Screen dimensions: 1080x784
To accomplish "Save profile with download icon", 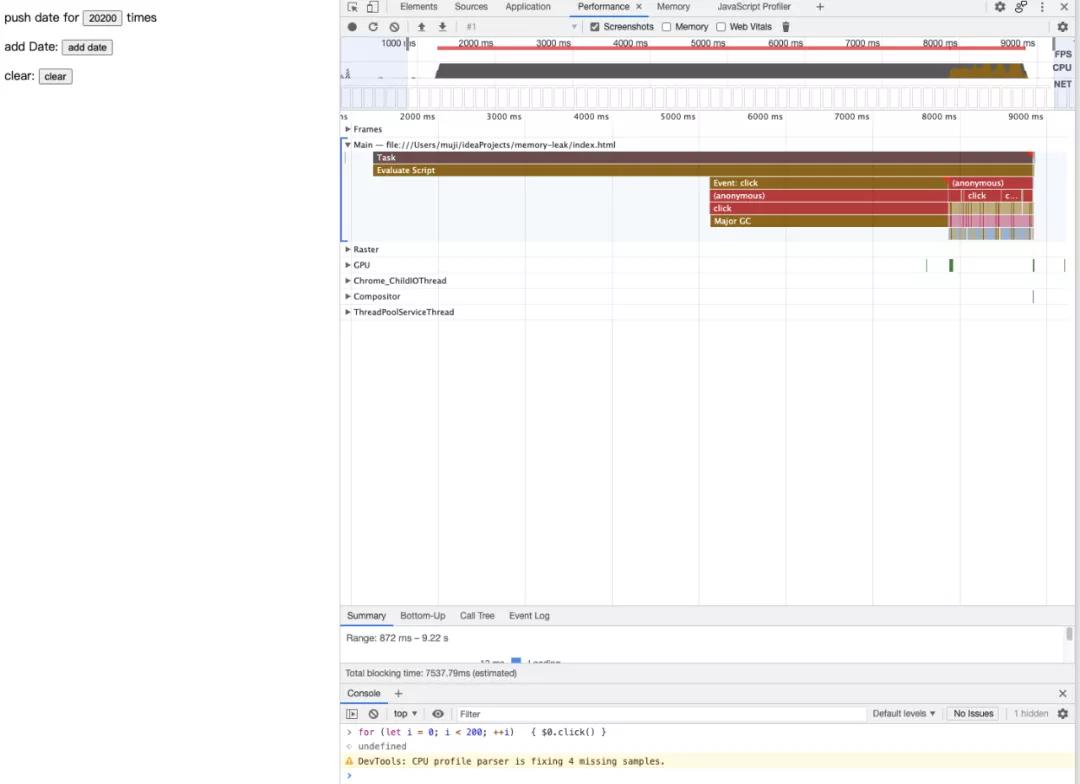I will coord(442,27).
